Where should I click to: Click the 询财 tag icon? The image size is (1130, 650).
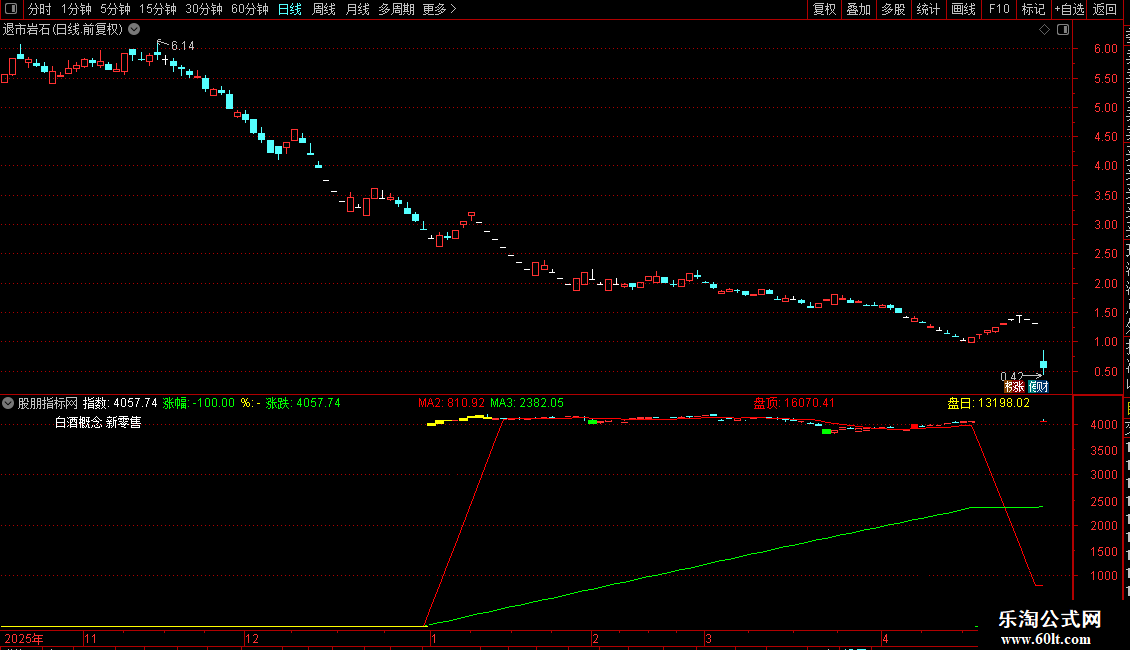[x=1038, y=387]
